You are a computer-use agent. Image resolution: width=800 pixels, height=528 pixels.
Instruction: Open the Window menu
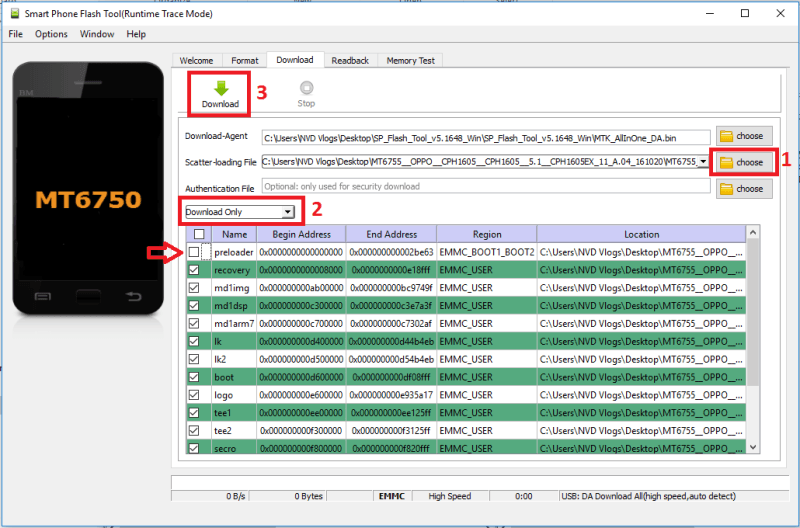click(x=97, y=34)
